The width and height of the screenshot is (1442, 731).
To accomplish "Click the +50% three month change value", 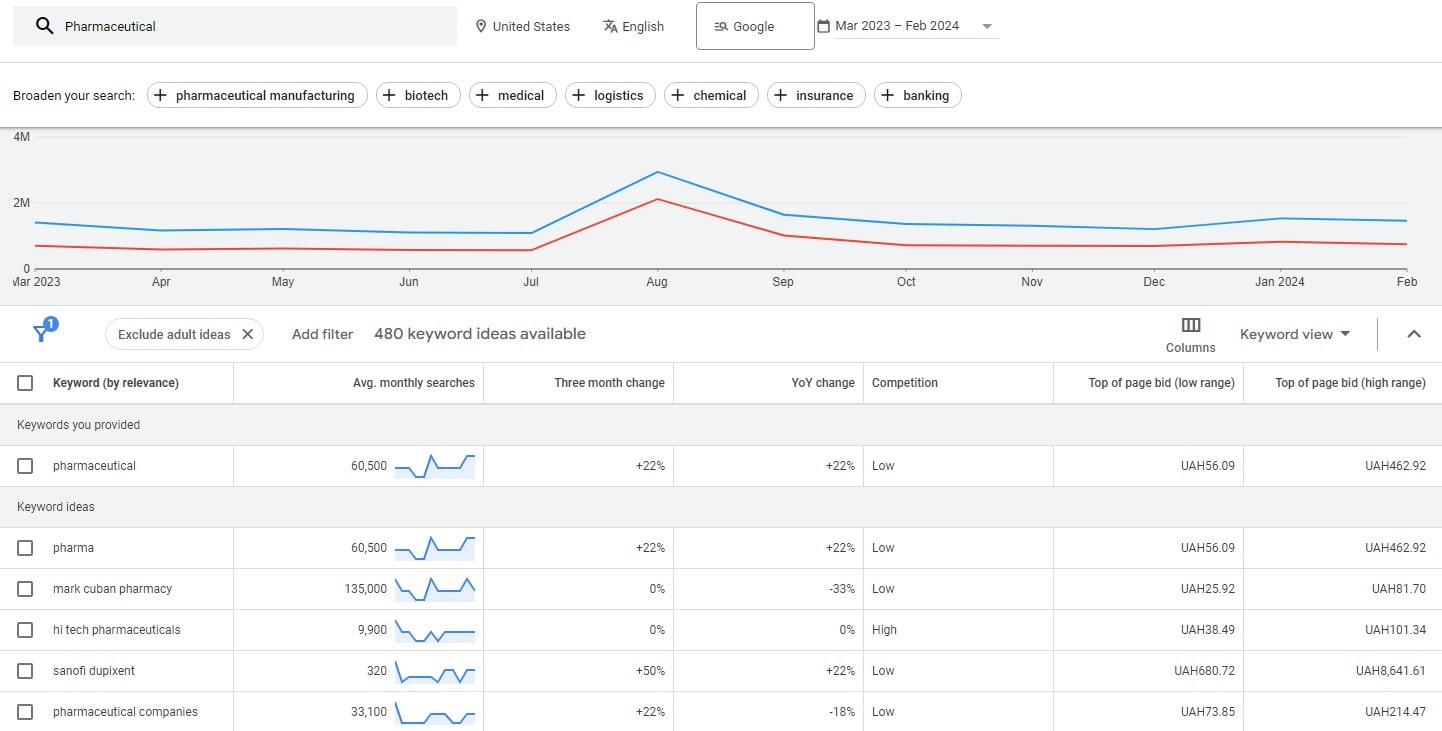I will 650,671.
